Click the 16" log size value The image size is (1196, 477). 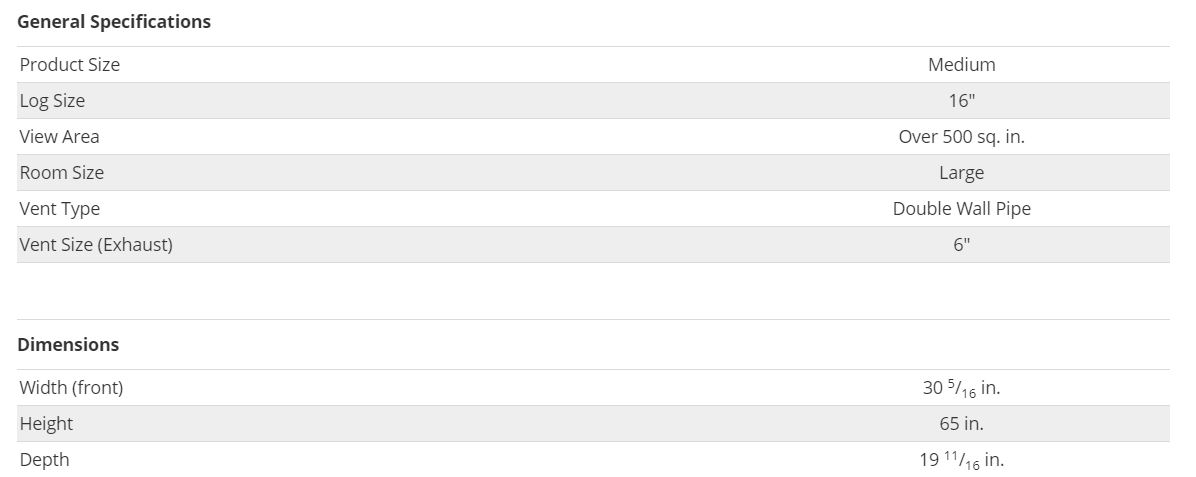(961, 101)
